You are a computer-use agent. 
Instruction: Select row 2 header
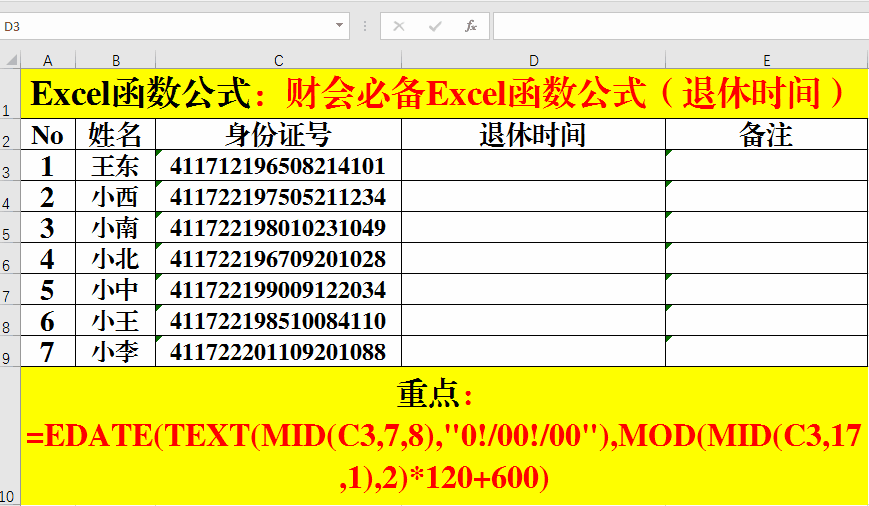[10, 134]
